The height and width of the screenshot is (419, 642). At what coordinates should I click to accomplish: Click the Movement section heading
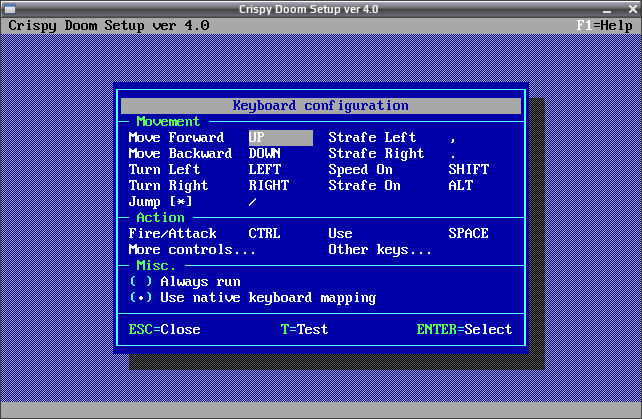(x=168, y=122)
